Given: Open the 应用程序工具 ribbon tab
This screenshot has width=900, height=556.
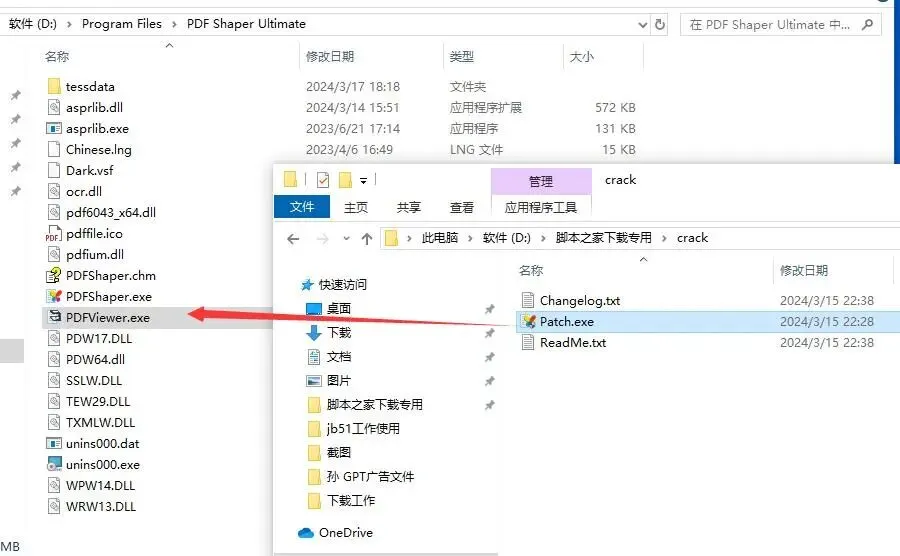Looking at the screenshot, I should (x=541, y=207).
